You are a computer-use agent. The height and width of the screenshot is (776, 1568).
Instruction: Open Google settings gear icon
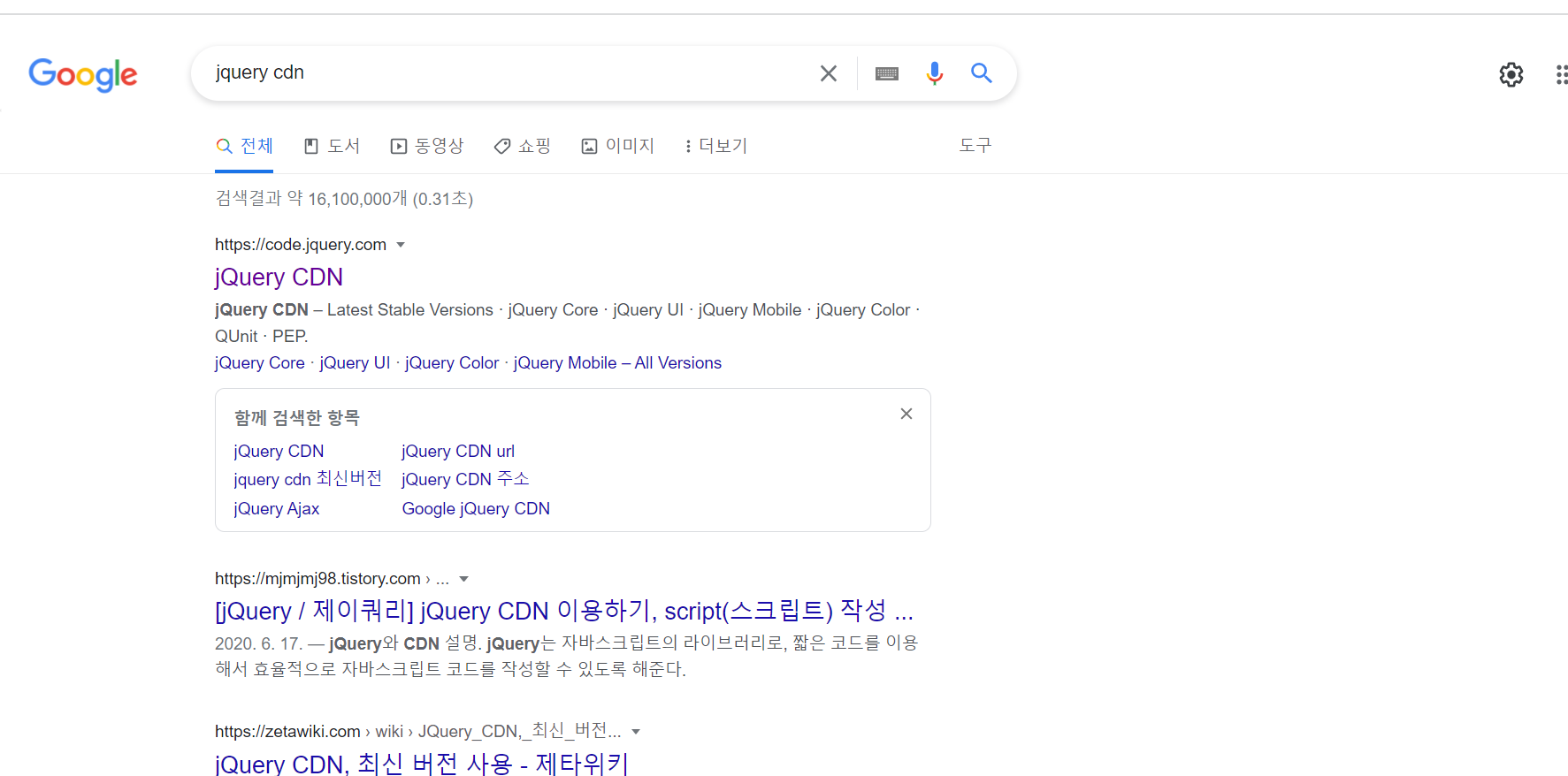click(x=1511, y=74)
